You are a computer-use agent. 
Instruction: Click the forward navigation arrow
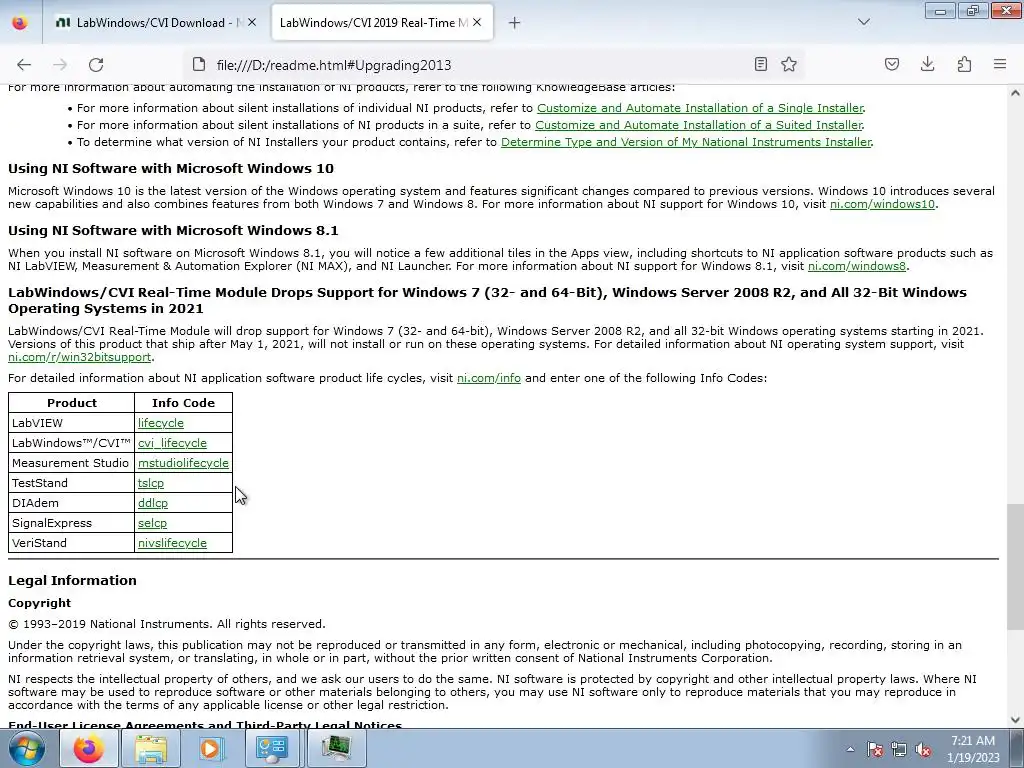(60, 65)
